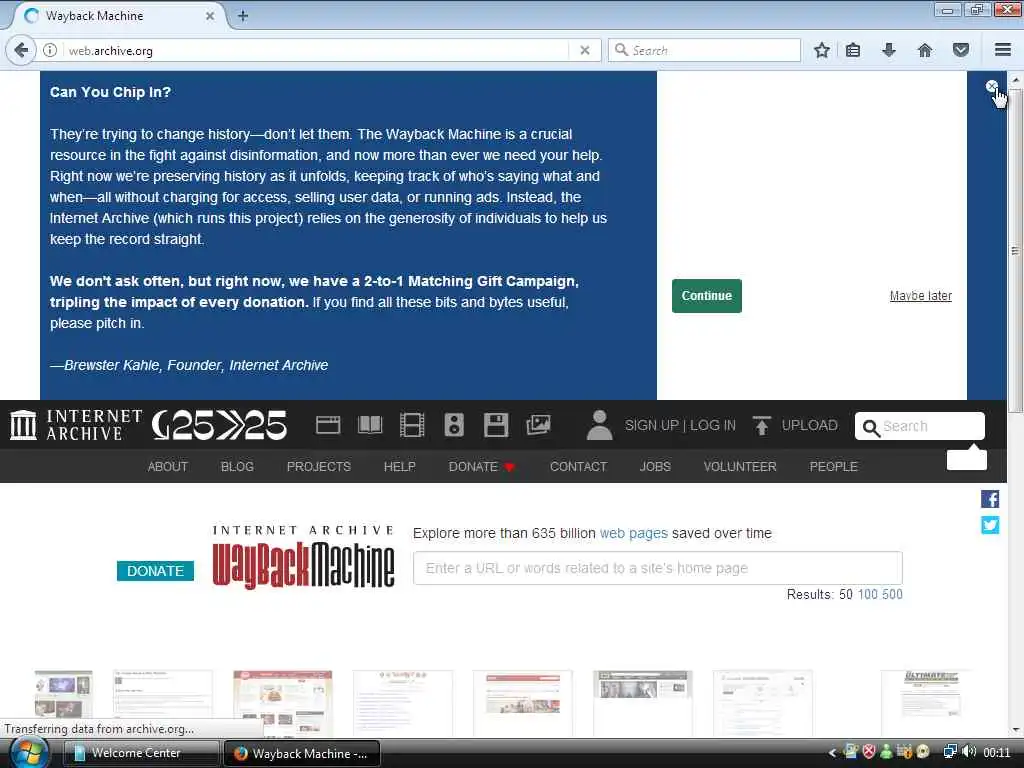1024x768 pixels.
Task: Open the Firefox hamburger menu
Action: [1003, 50]
